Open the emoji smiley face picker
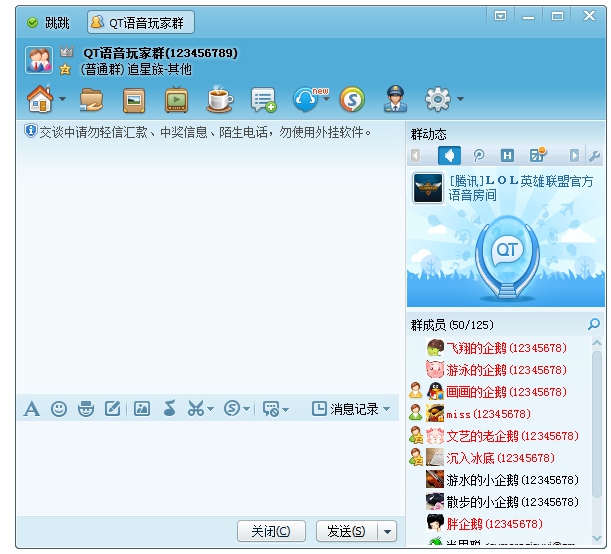 [59, 408]
